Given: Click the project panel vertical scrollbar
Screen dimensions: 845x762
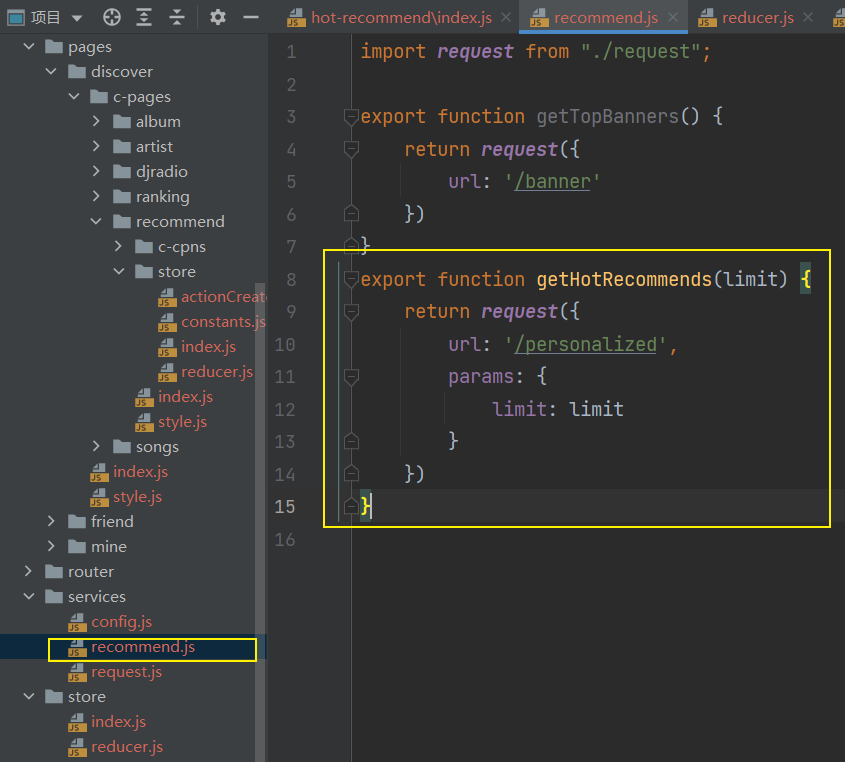Looking at the screenshot, I should (x=260, y=522).
